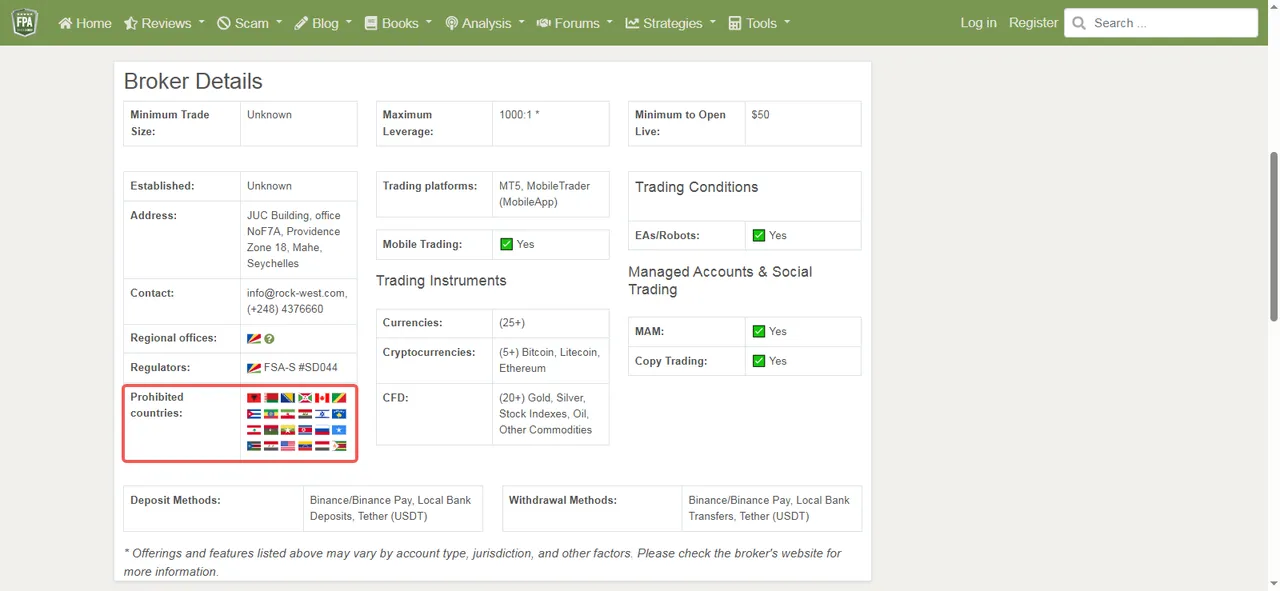
Task: Click the Israel flag in prohibited countries
Action: coord(322,414)
